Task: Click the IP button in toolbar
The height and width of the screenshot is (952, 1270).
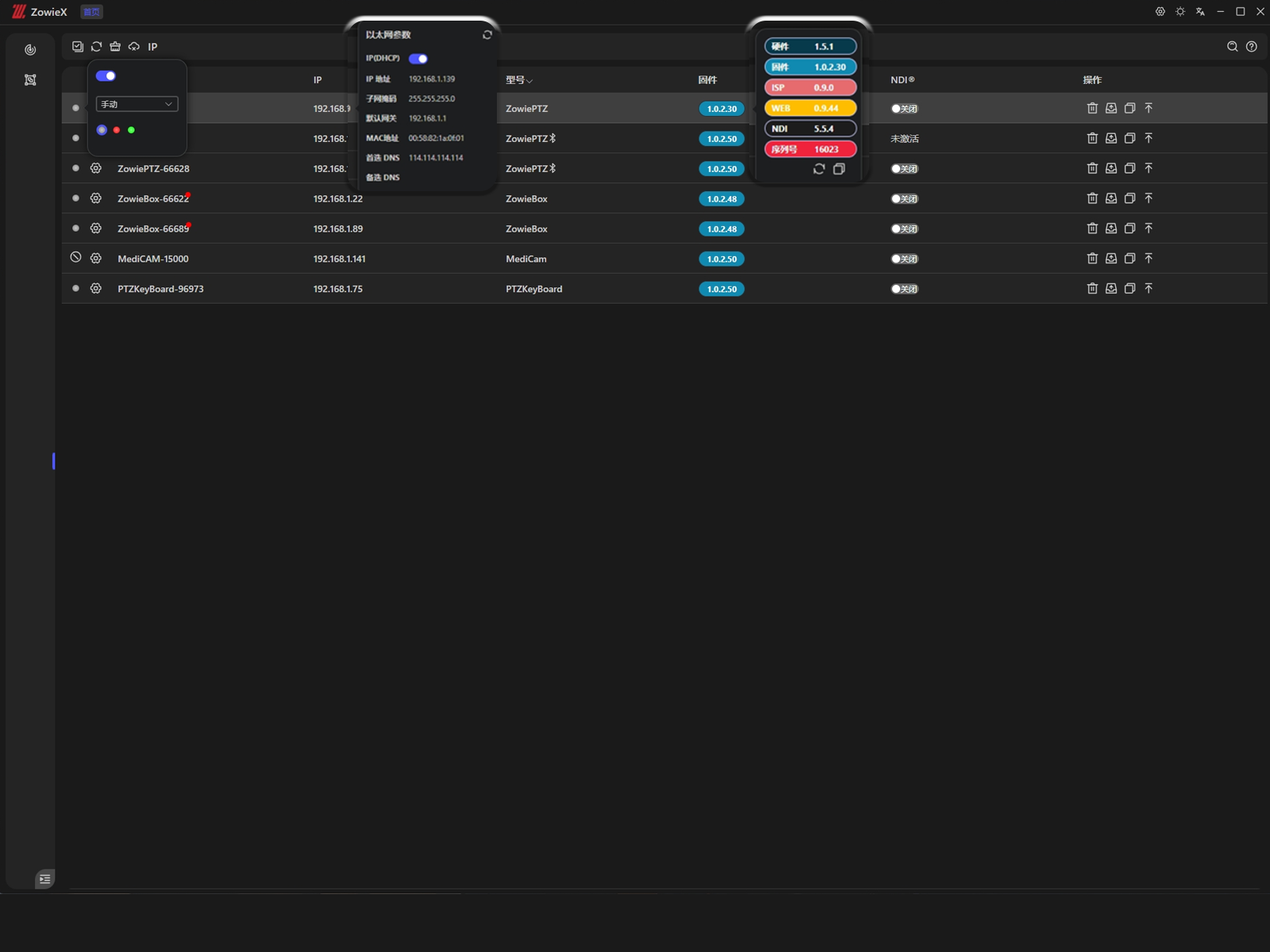Action: [x=152, y=47]
